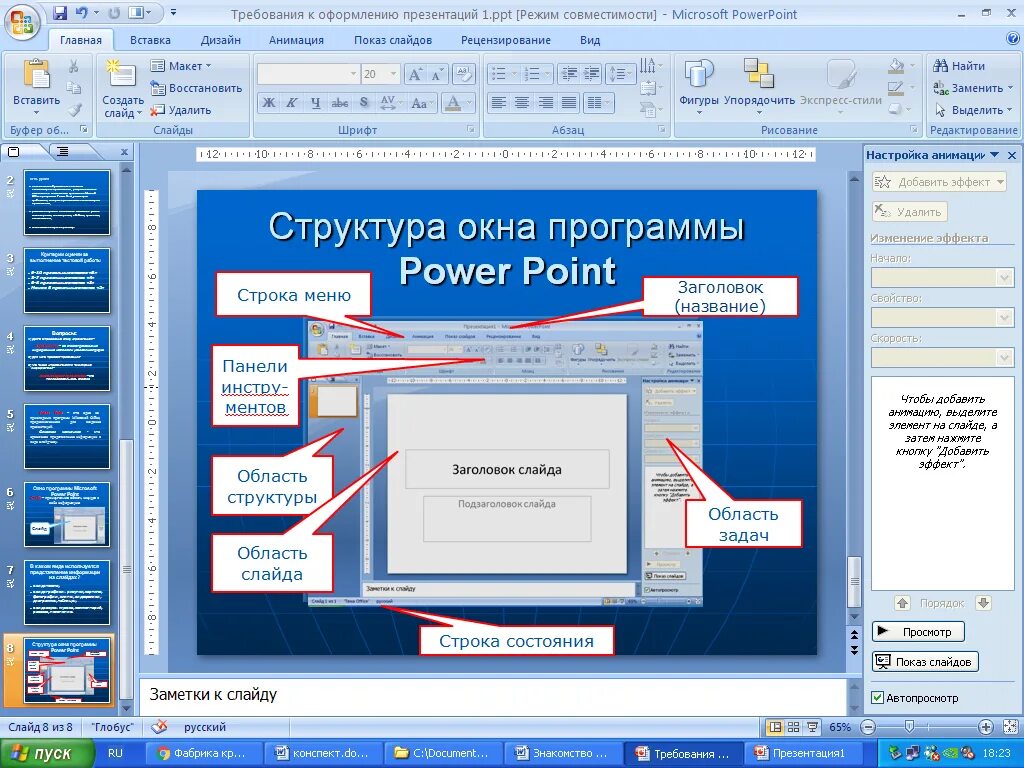Save the presentation from quick access toolbar
Image resolution: width=1024 pixels, height=768 pixels.
click(x=60, y=13)
